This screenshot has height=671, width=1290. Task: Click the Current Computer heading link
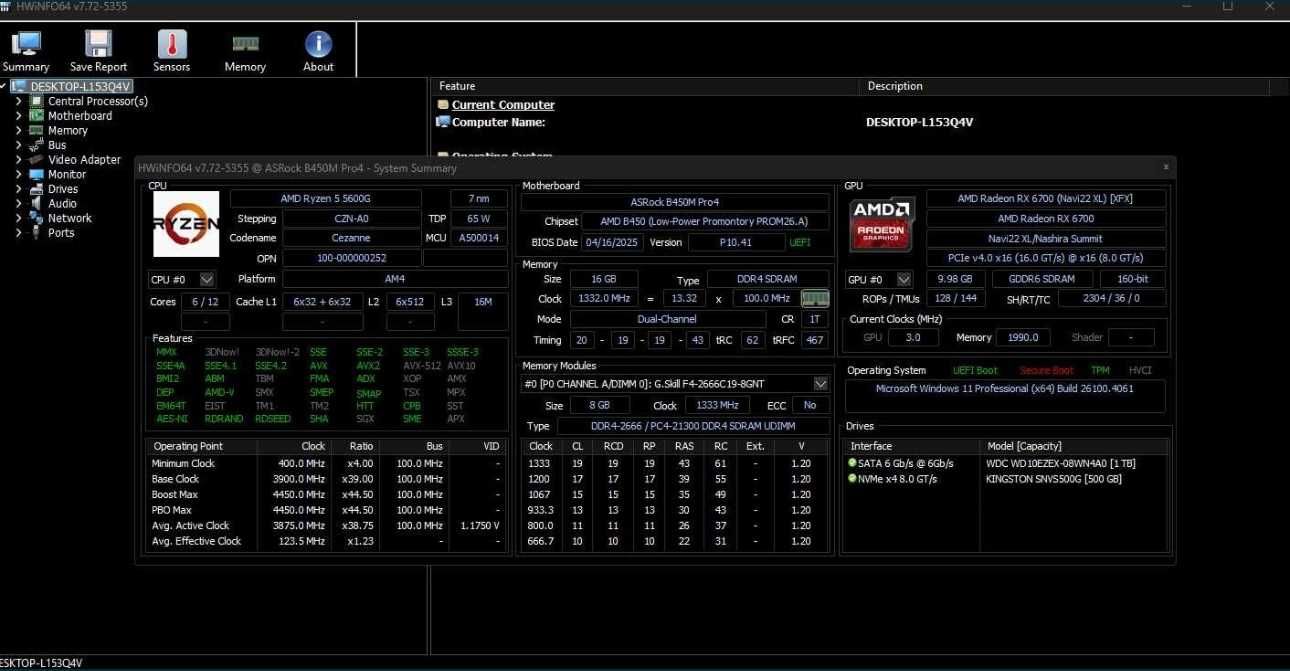click(503, 105)
